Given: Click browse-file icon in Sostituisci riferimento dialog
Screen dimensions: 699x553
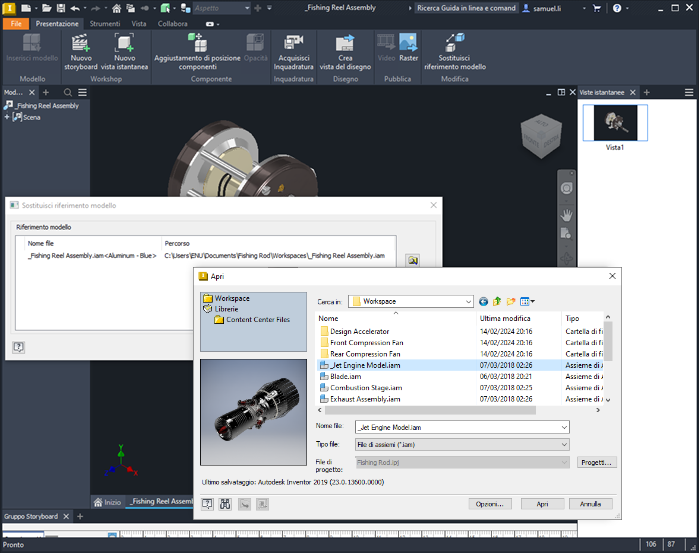Looking at the screenshot, I should click(413, 260).
